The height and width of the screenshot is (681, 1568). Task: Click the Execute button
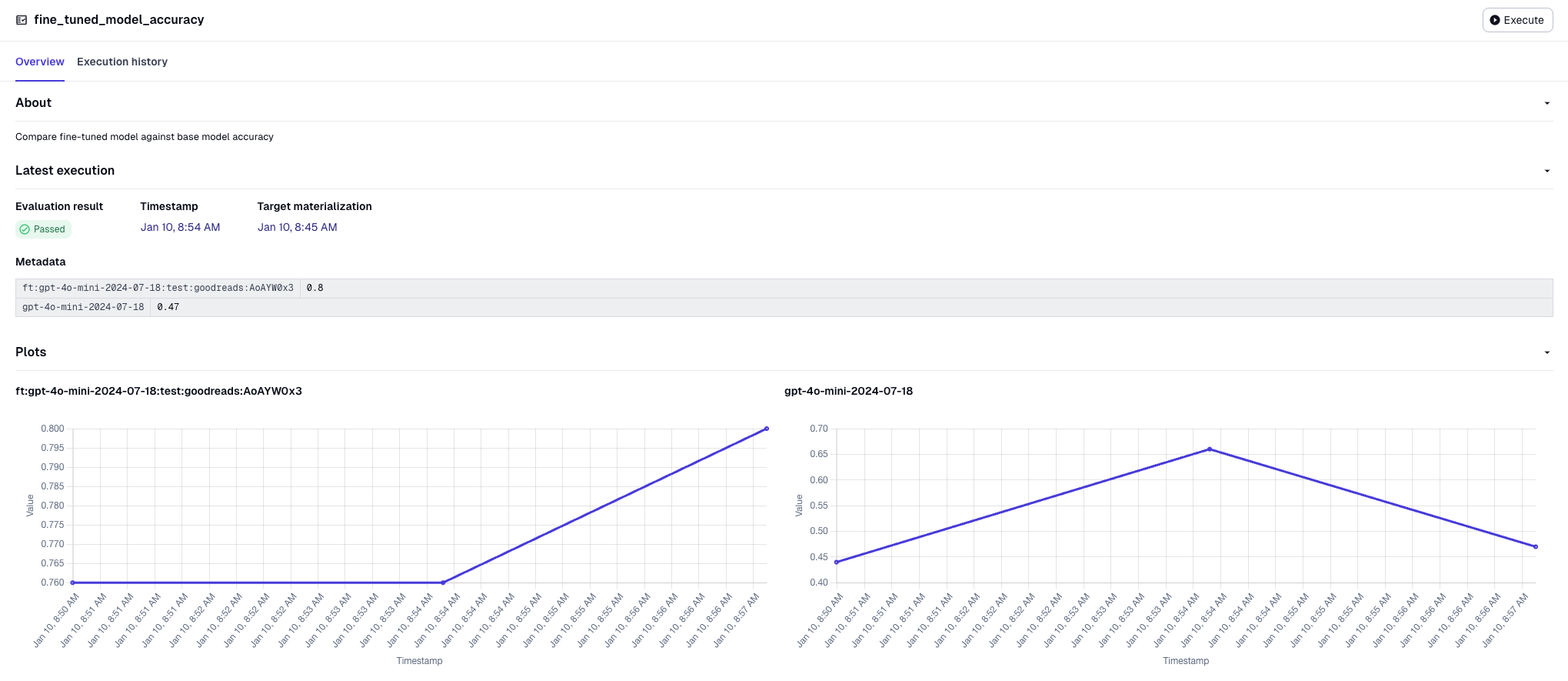point(1516,20)
